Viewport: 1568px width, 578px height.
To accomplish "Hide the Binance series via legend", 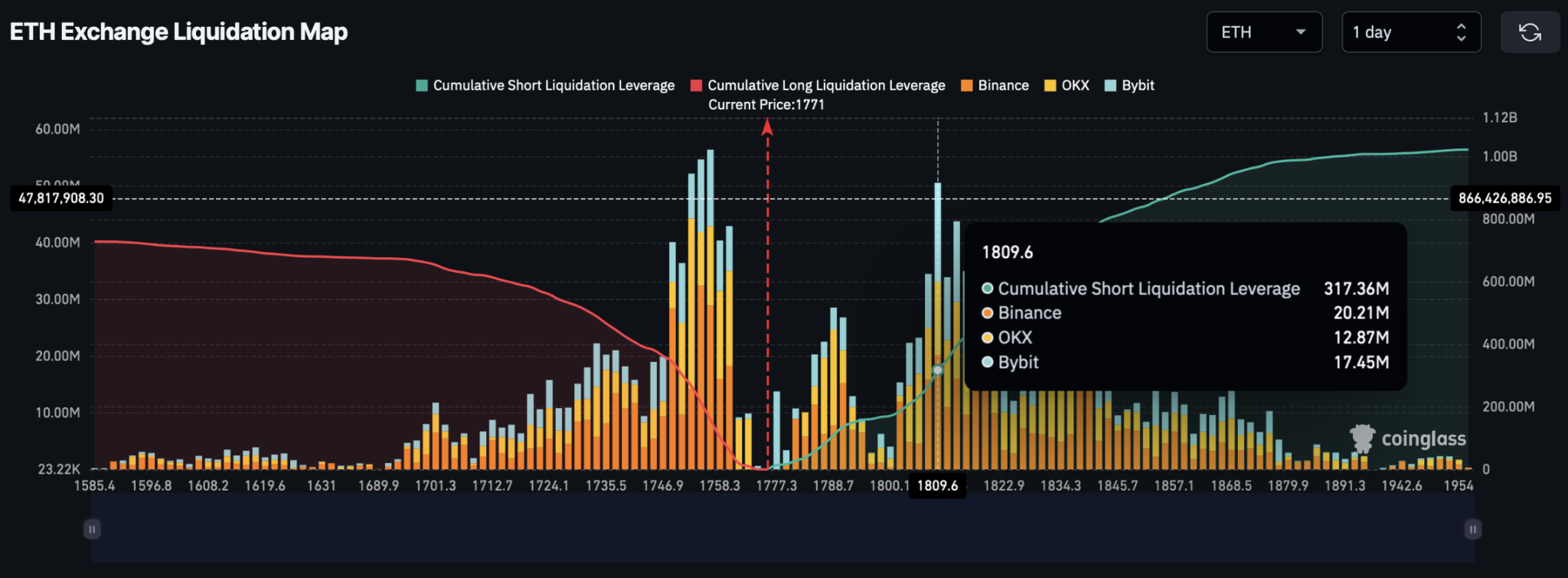I will tap(995, 86).
